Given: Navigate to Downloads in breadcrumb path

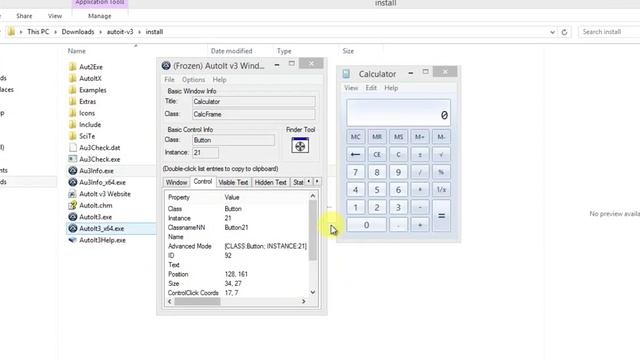Looking at the screenshot, I should (78, 32).
